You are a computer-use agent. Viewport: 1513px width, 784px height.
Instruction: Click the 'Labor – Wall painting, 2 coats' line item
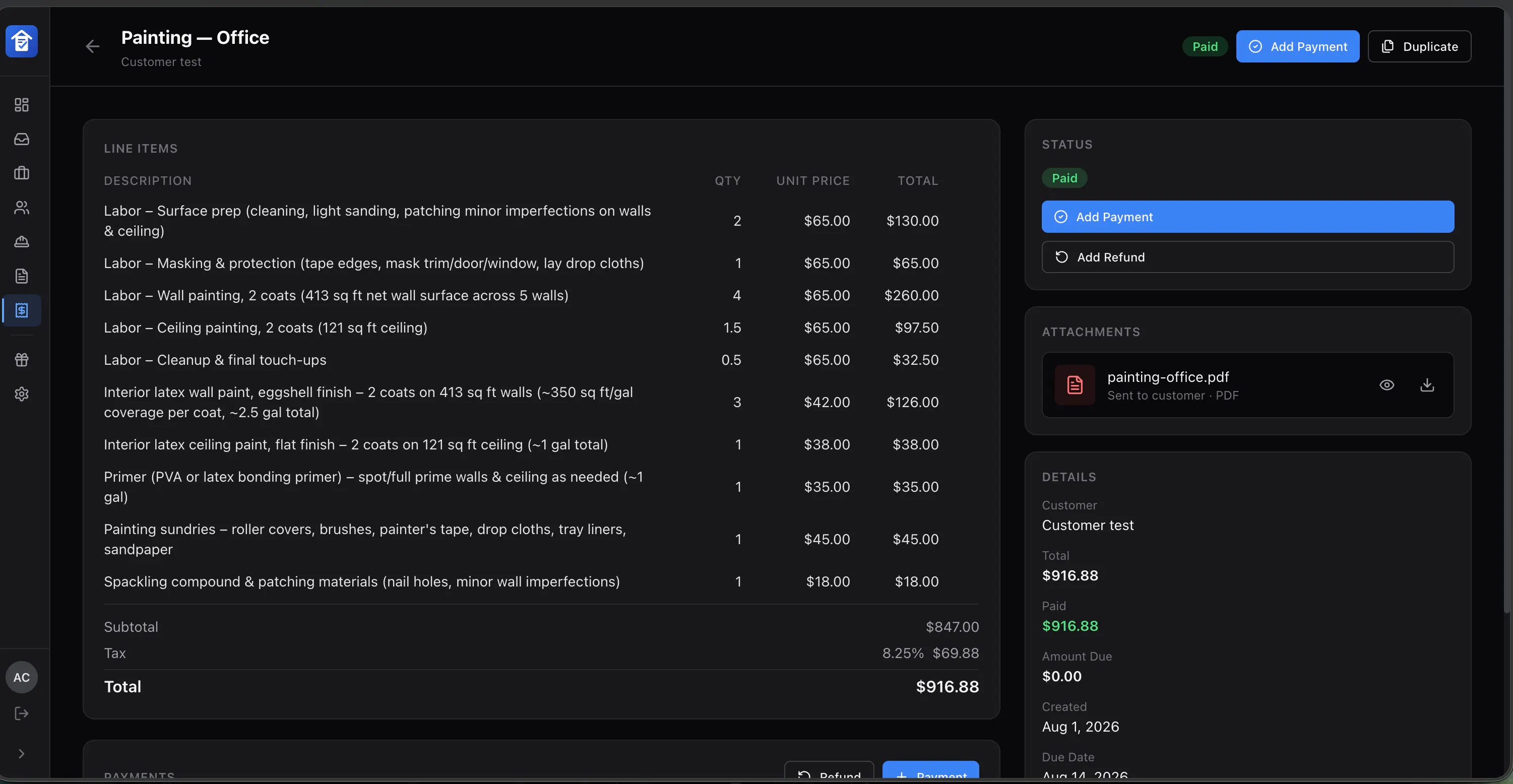point(336,295)
